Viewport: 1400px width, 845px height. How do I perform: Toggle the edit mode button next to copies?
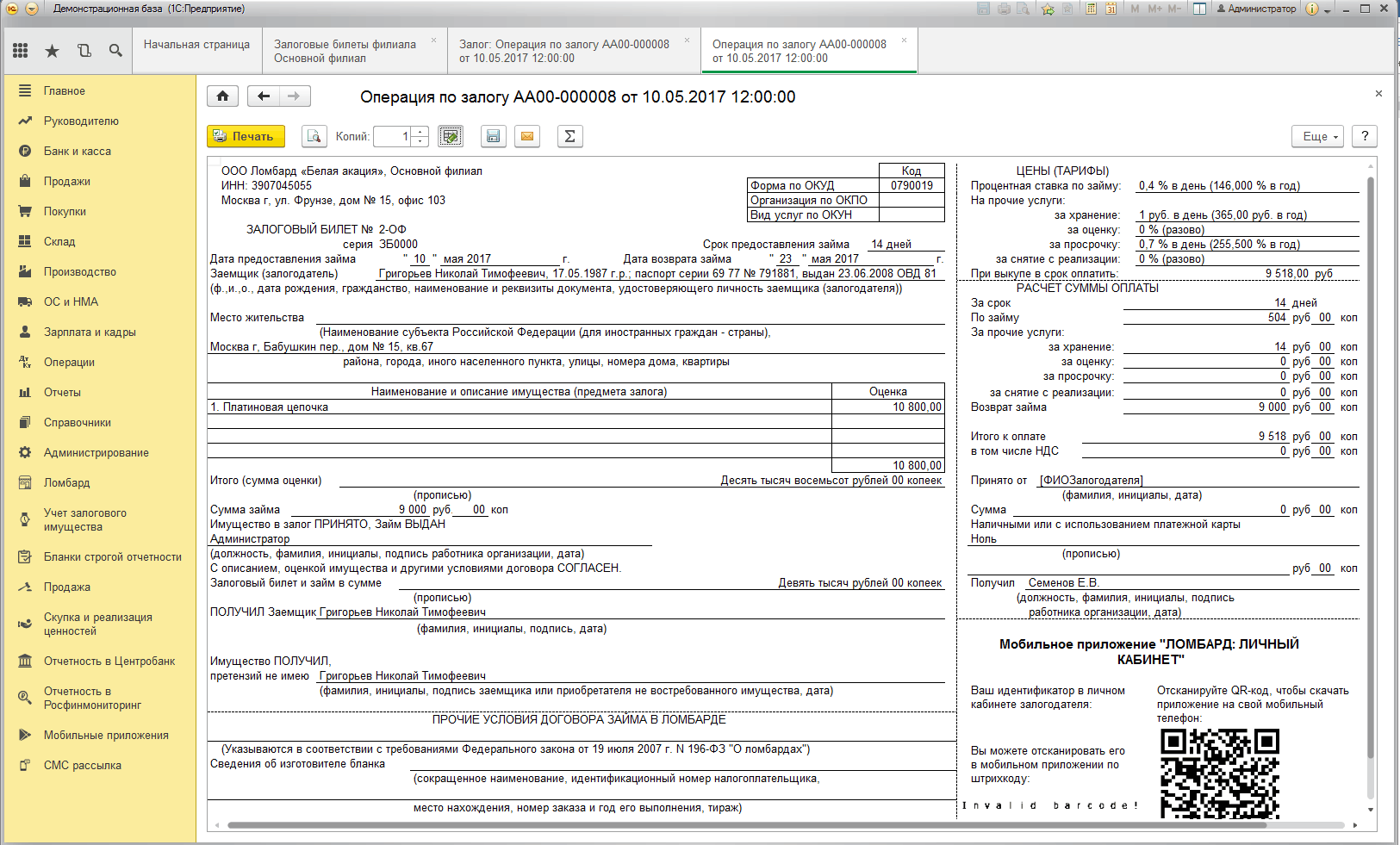tap(451, 136)
